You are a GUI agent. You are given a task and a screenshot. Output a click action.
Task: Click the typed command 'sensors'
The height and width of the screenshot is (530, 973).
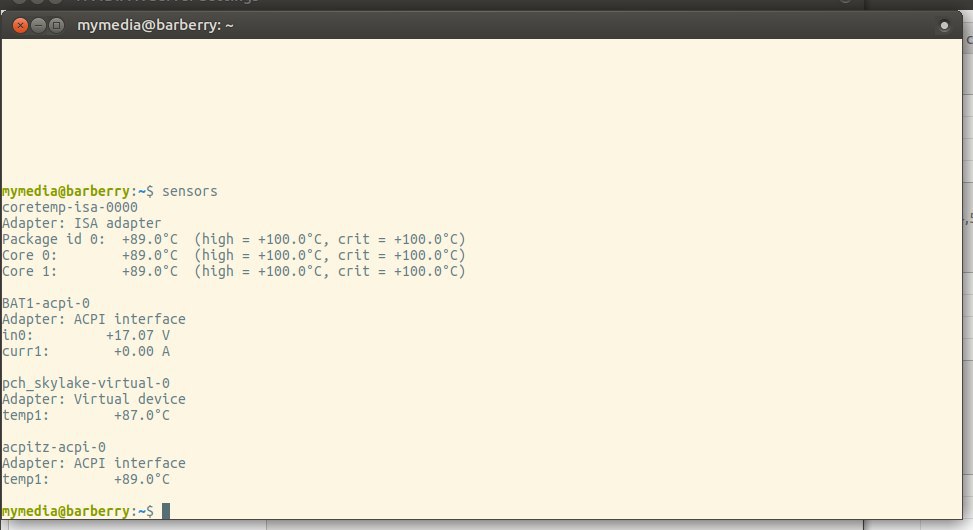point(190,191)
